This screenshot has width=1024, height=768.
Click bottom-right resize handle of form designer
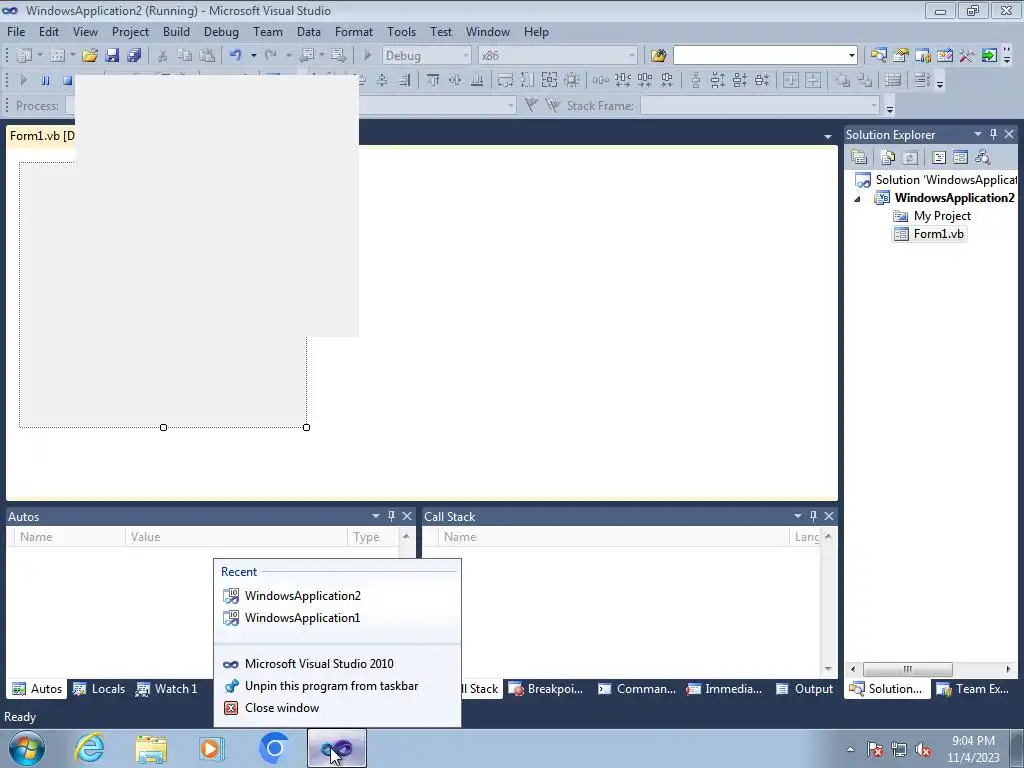(306, 427)
